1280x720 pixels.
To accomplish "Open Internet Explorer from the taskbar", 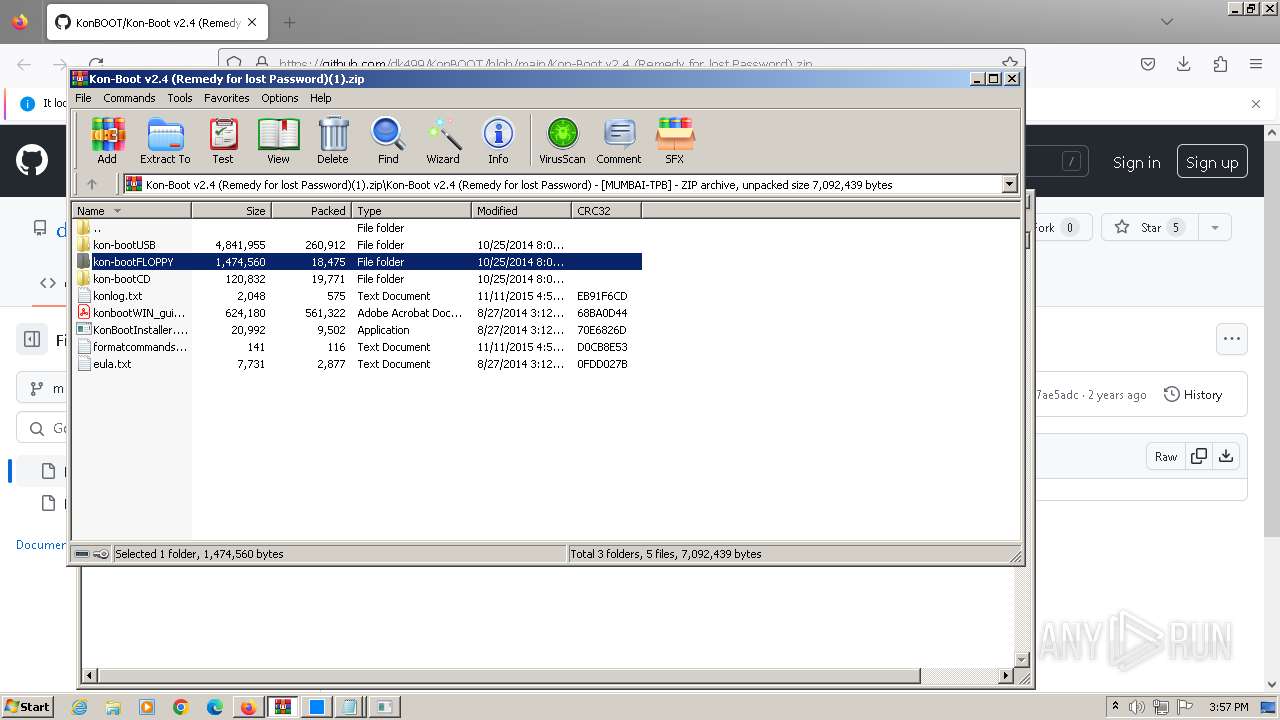I will [x=80, y=707].
